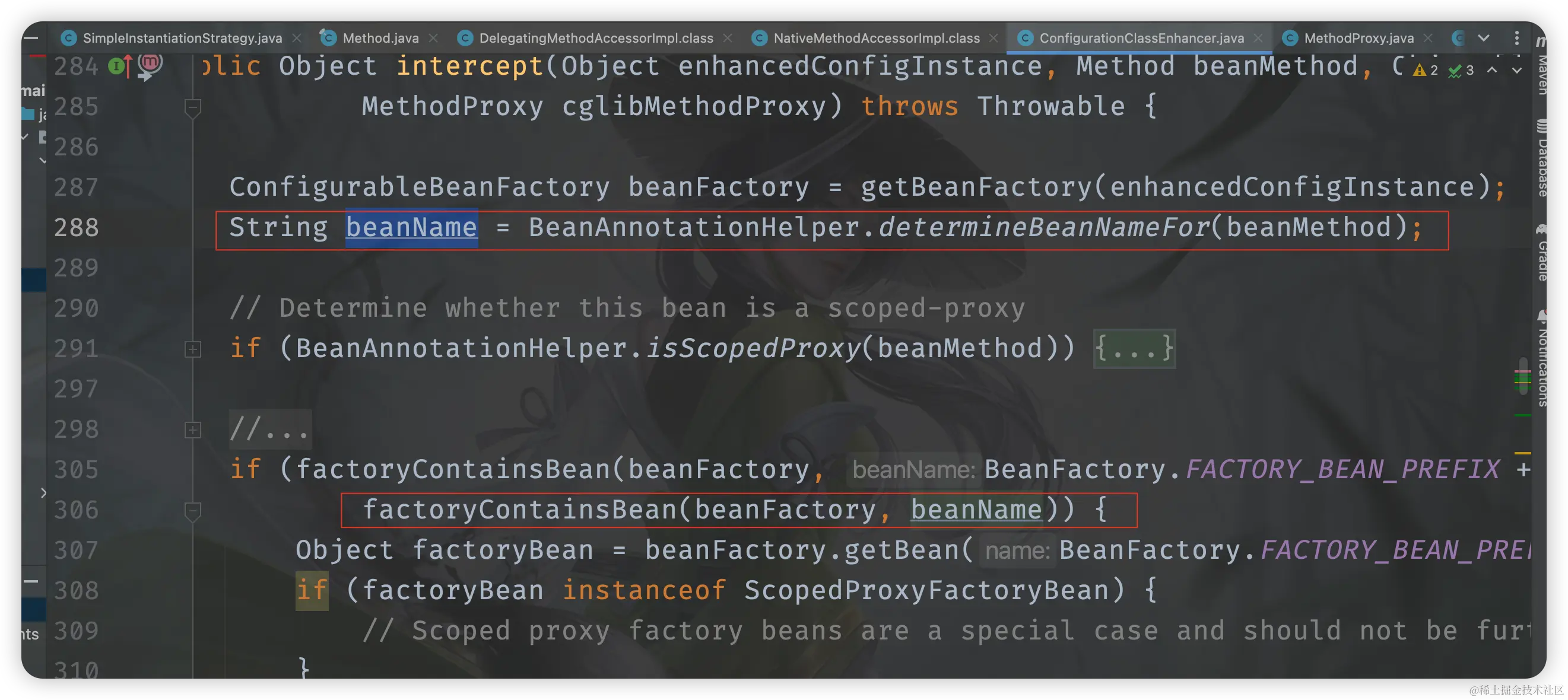
Task: Open the Notifications tool window
Action: point(1541,359)
